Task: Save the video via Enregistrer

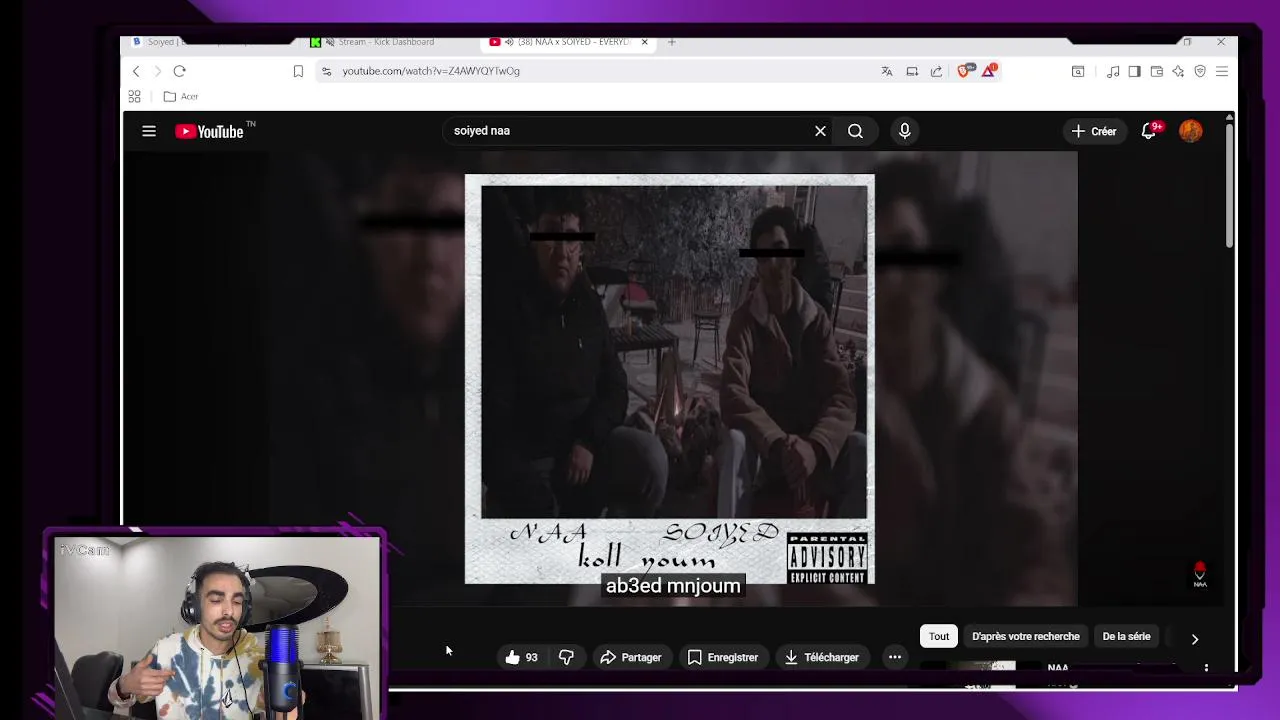Action: (723, 657)
